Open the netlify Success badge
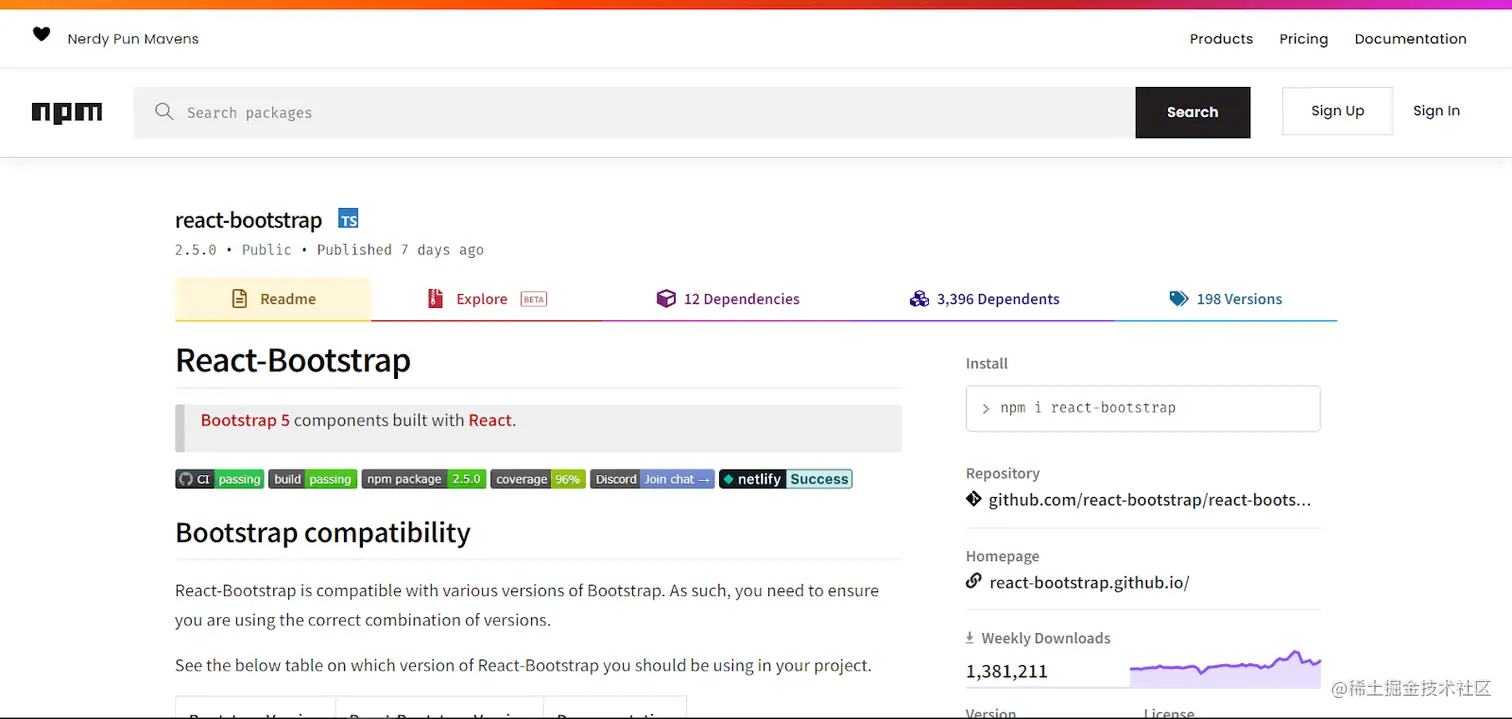 (786, 479)
